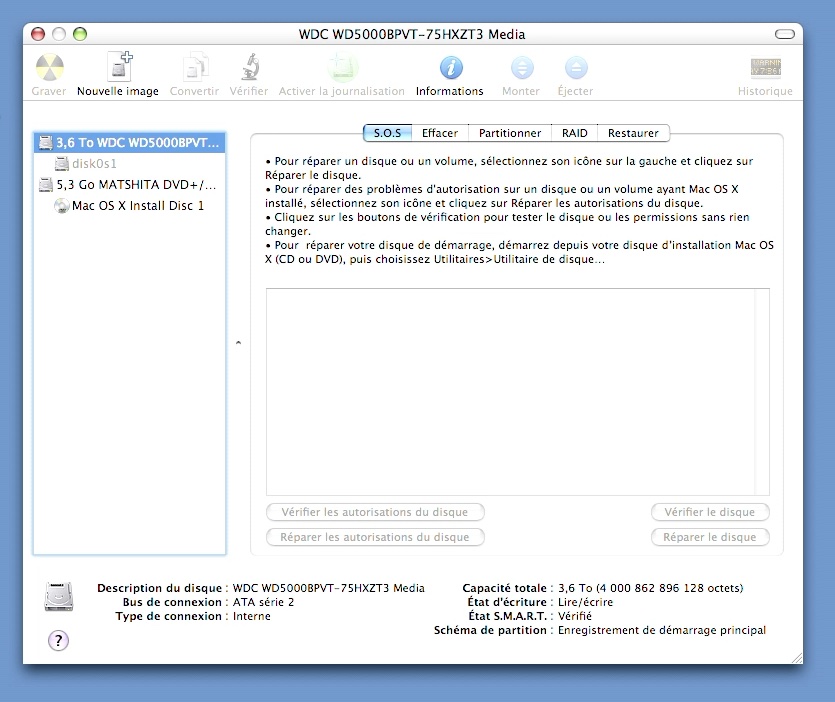Open the Partitionner tab
The image size is (835, 702).
click(x=510, y=133)
